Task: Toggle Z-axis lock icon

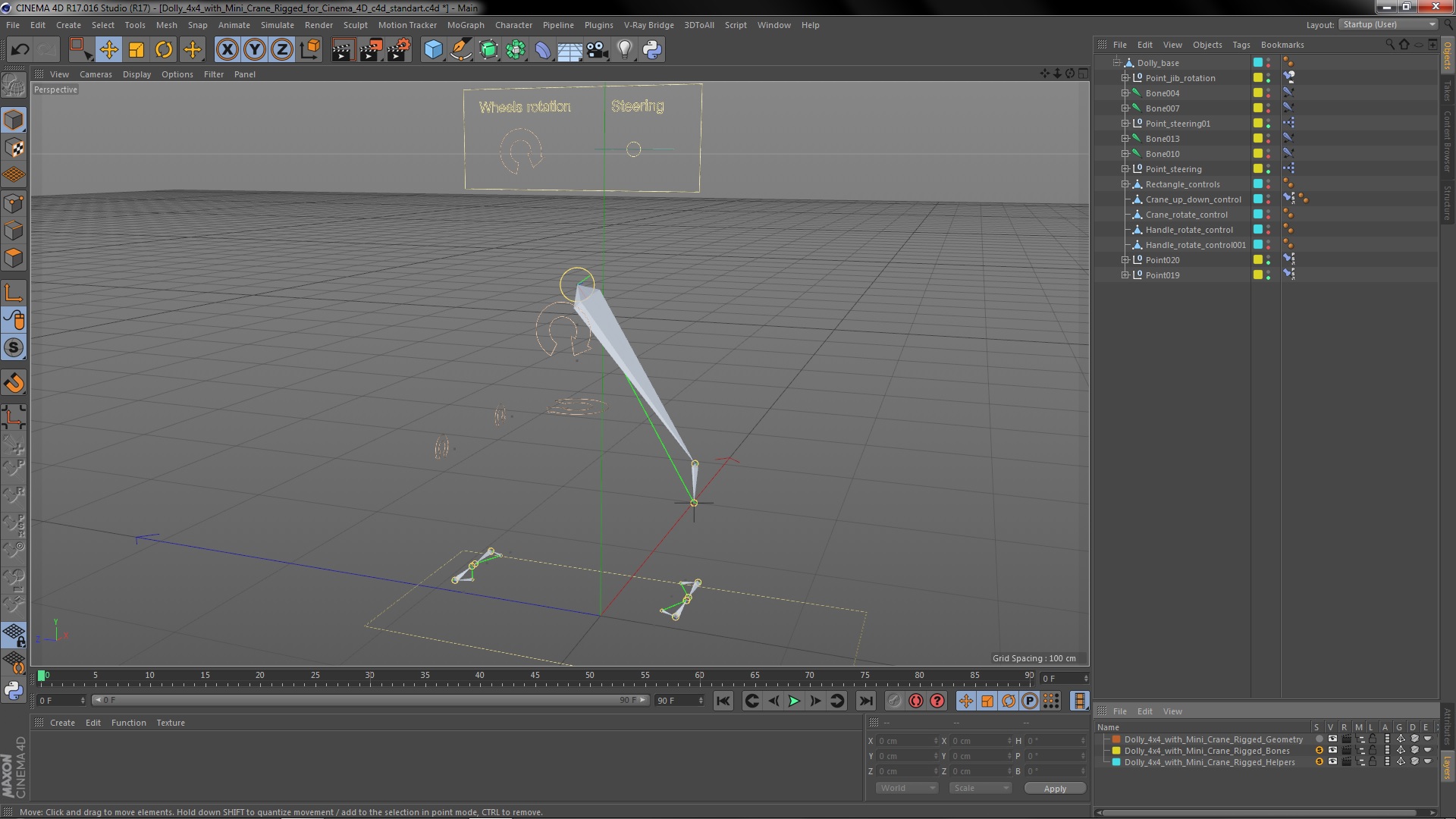Action: click(x=282, y=50)
